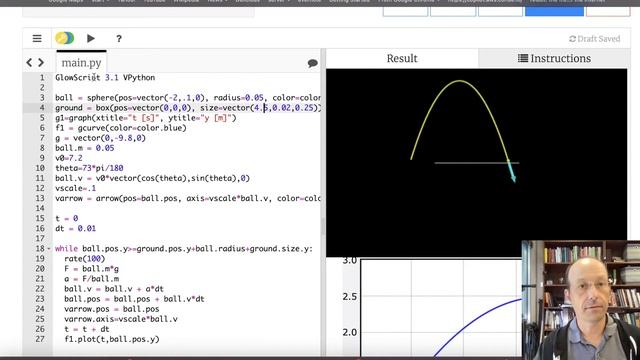Click the cyan velocity arrow in the simulation
This screenshot has height=360, width=640.
pos(511,171)
